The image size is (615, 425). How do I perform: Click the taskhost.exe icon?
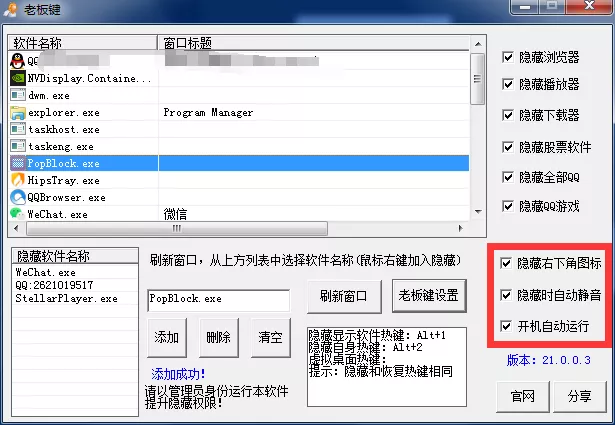[x=18, y=129]
